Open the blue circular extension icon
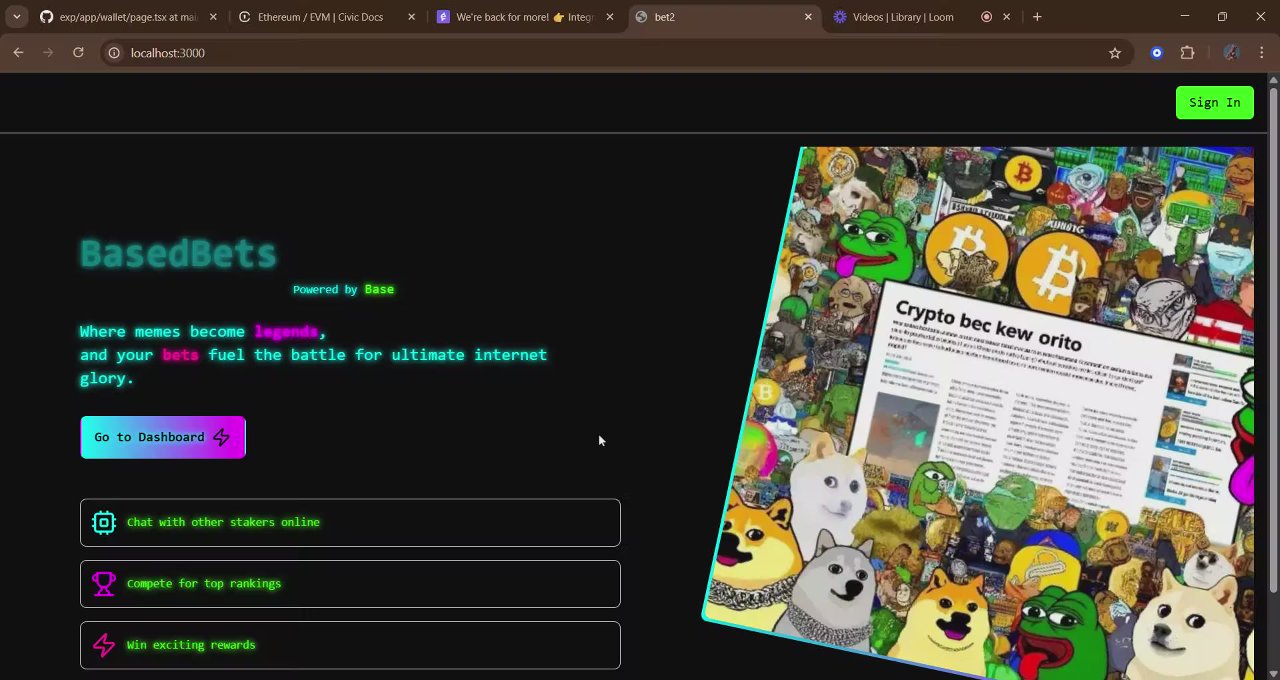 [x=1157, y=53]
